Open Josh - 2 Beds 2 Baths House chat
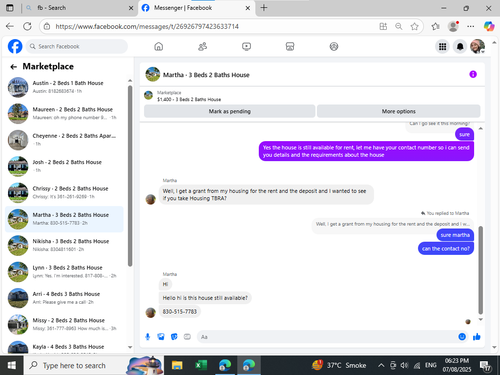500x375 pixels. tap(64, 166)
